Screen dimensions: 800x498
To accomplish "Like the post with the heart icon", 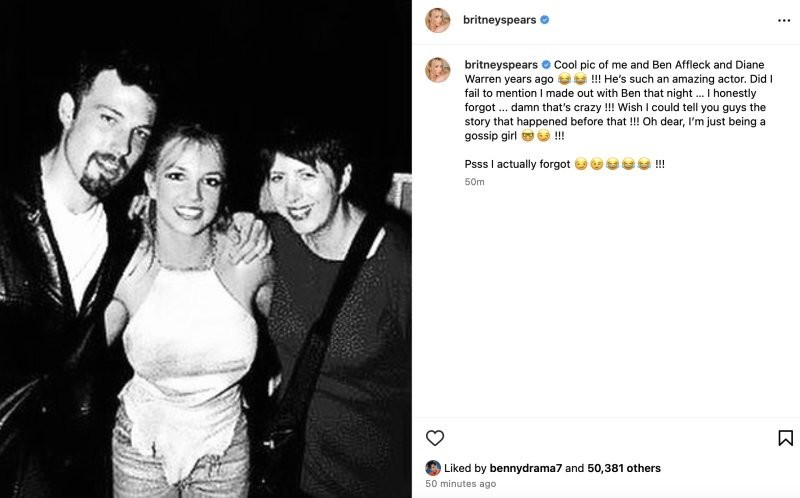I will [435, 438].
